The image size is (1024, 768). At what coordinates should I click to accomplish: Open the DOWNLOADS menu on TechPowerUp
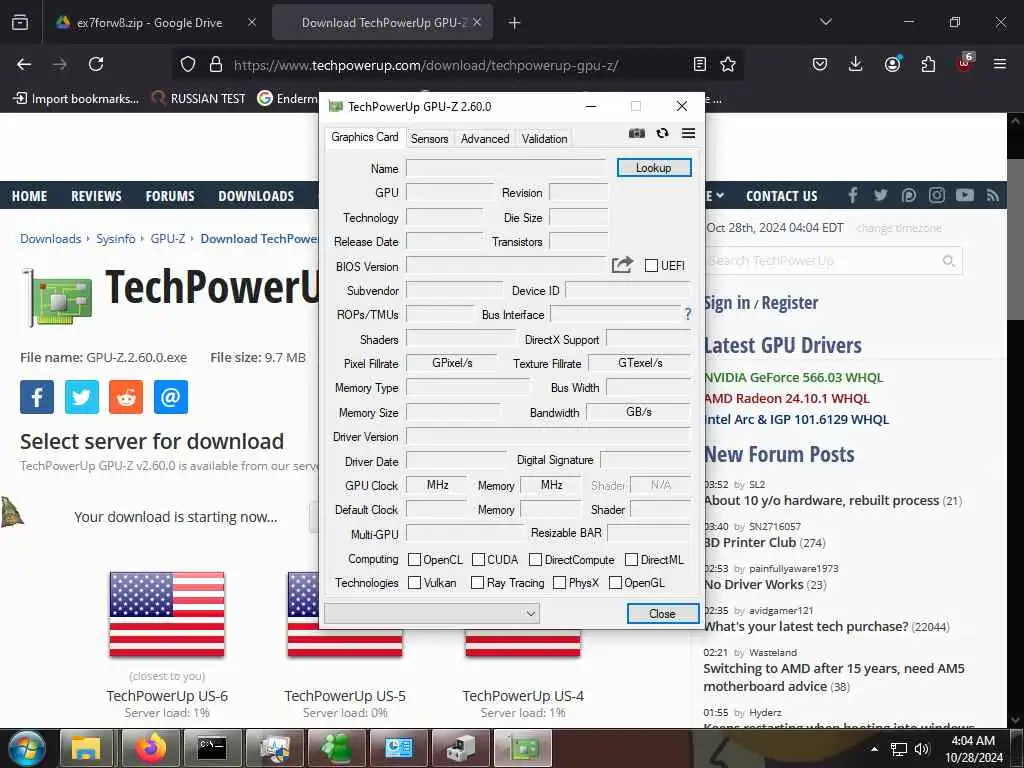point(256,196)
